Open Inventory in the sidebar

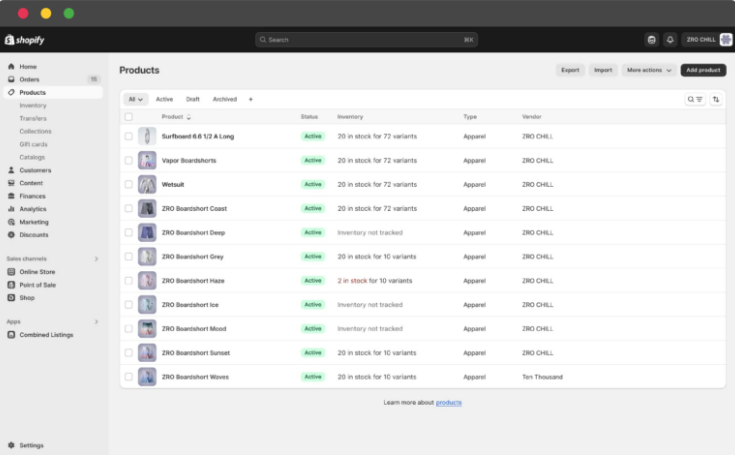33,105
